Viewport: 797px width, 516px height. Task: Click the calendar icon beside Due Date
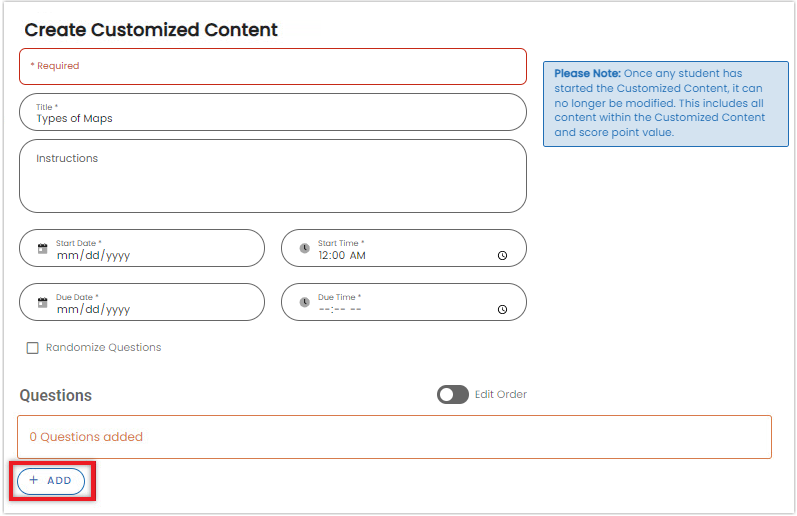click(42, 302)
